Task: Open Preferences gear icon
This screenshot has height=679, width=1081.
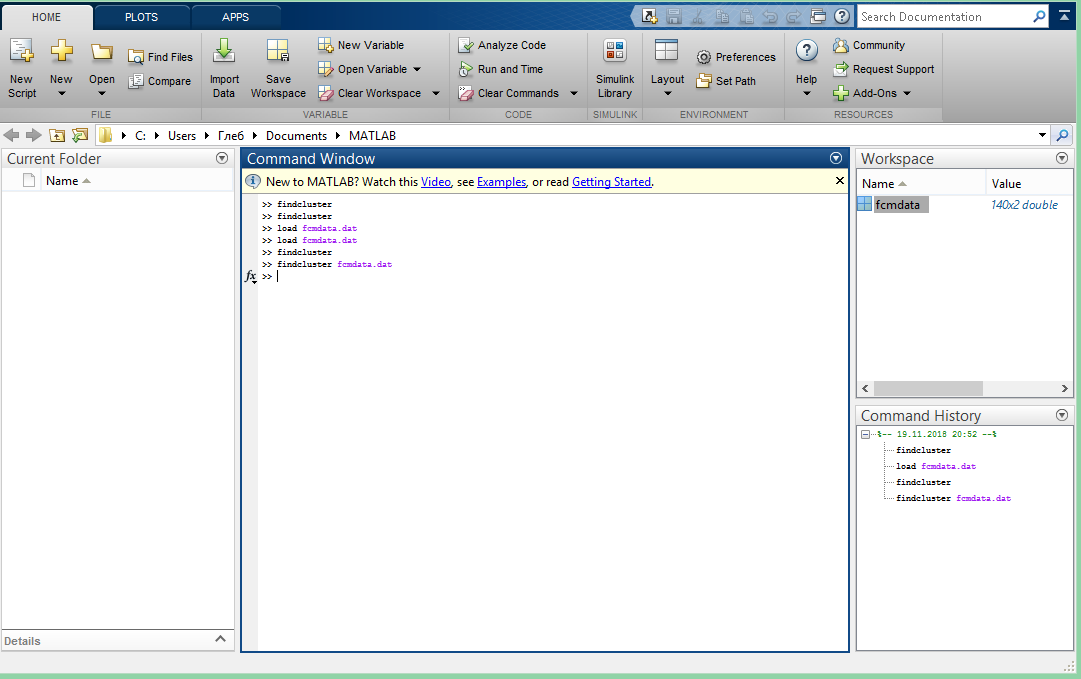Action: [704, 57]
